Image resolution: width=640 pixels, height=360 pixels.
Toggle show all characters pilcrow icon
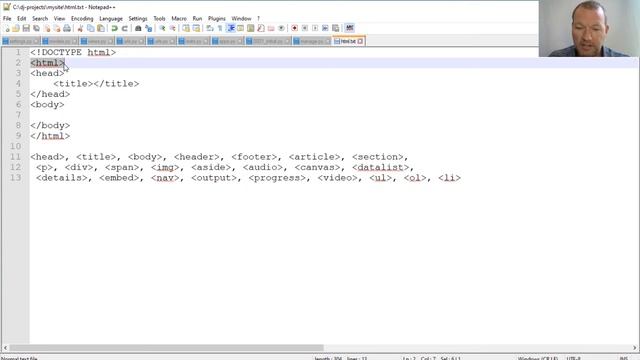click(220, 28)
